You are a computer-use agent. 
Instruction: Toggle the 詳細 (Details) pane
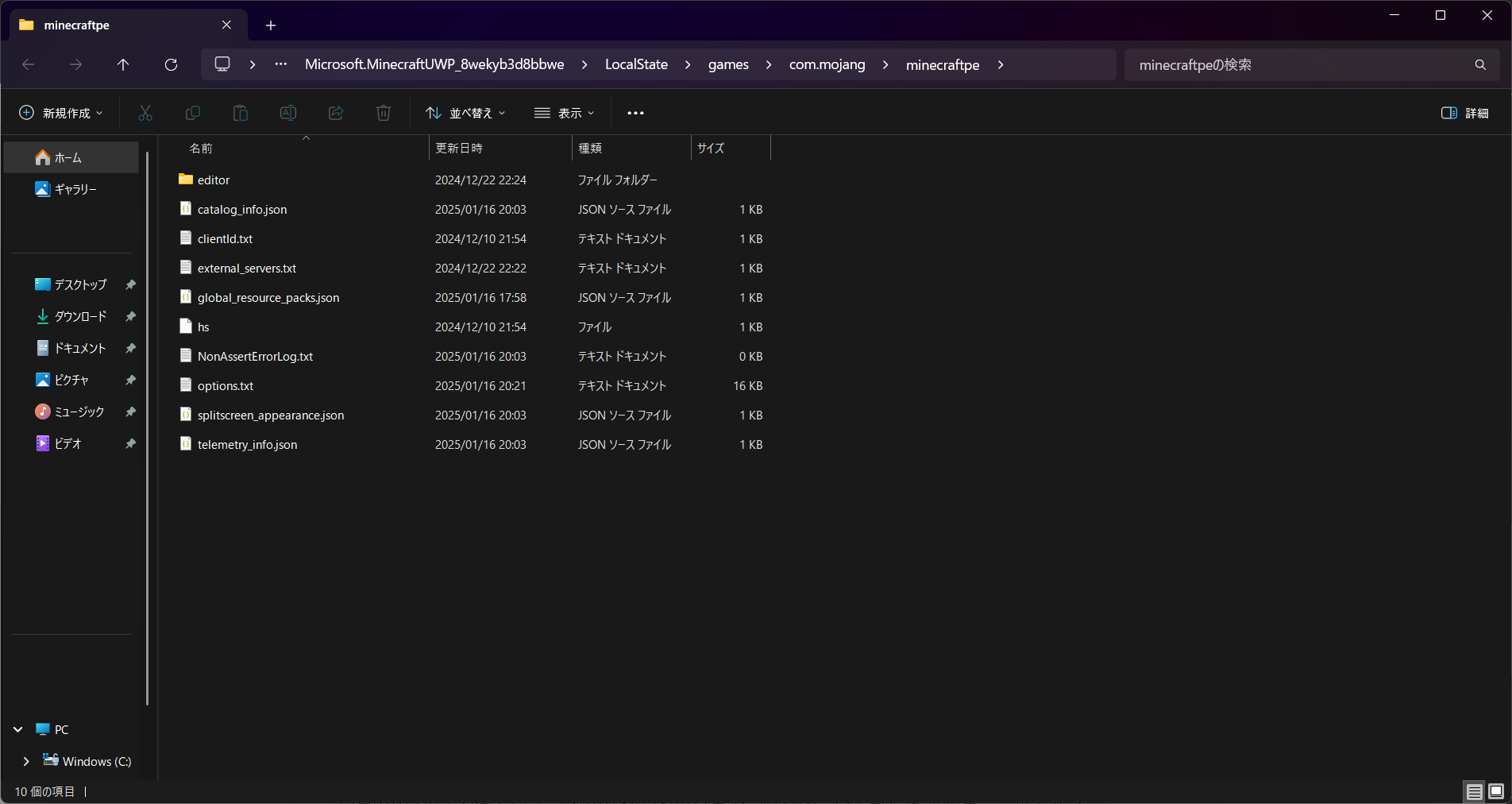tap(1465, 113)
